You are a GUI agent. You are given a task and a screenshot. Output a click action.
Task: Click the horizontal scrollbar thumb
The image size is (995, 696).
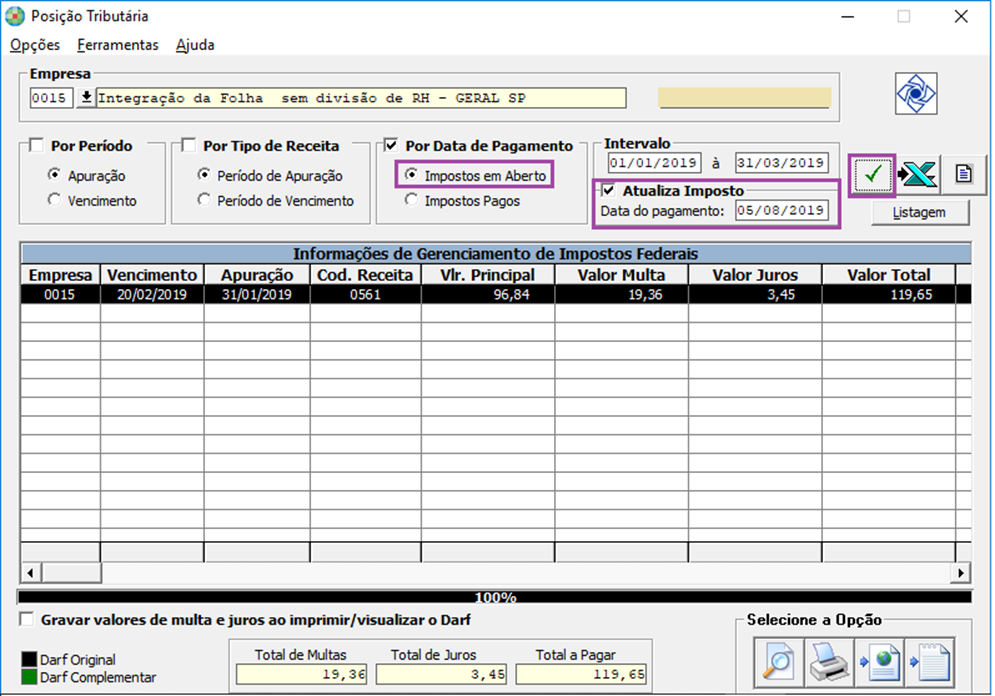coord(71,573)
